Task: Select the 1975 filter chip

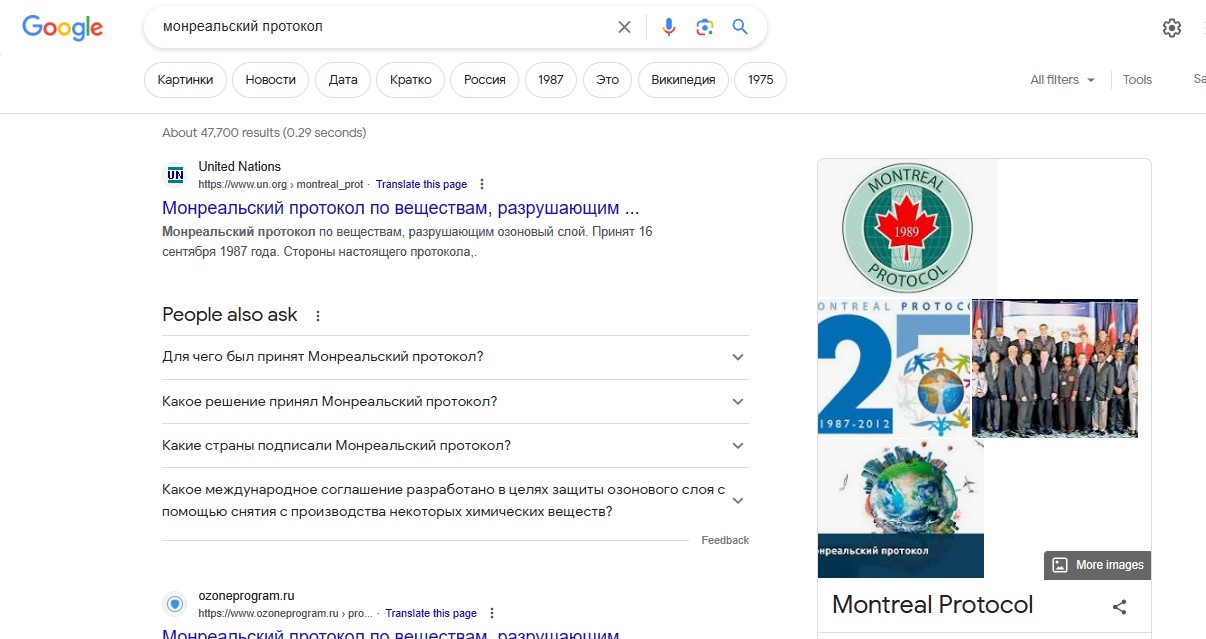Action: click(760, 80)
